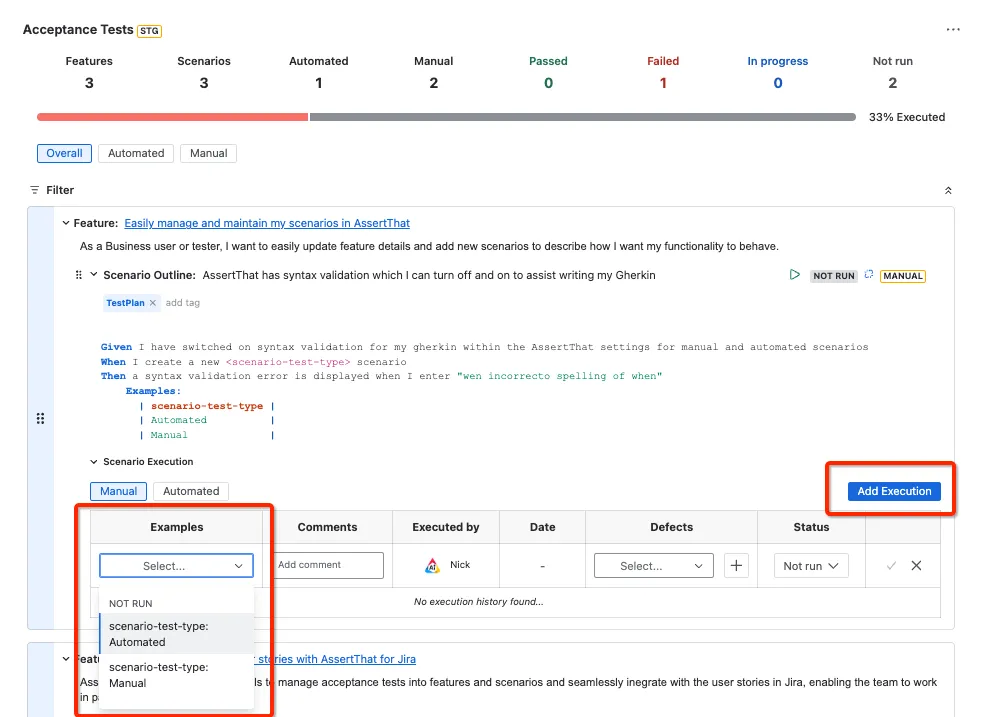Switch to the Automated tab below the progress bar
The height and width of the screenshot is (717, 990).
click(x=136, y=153)
